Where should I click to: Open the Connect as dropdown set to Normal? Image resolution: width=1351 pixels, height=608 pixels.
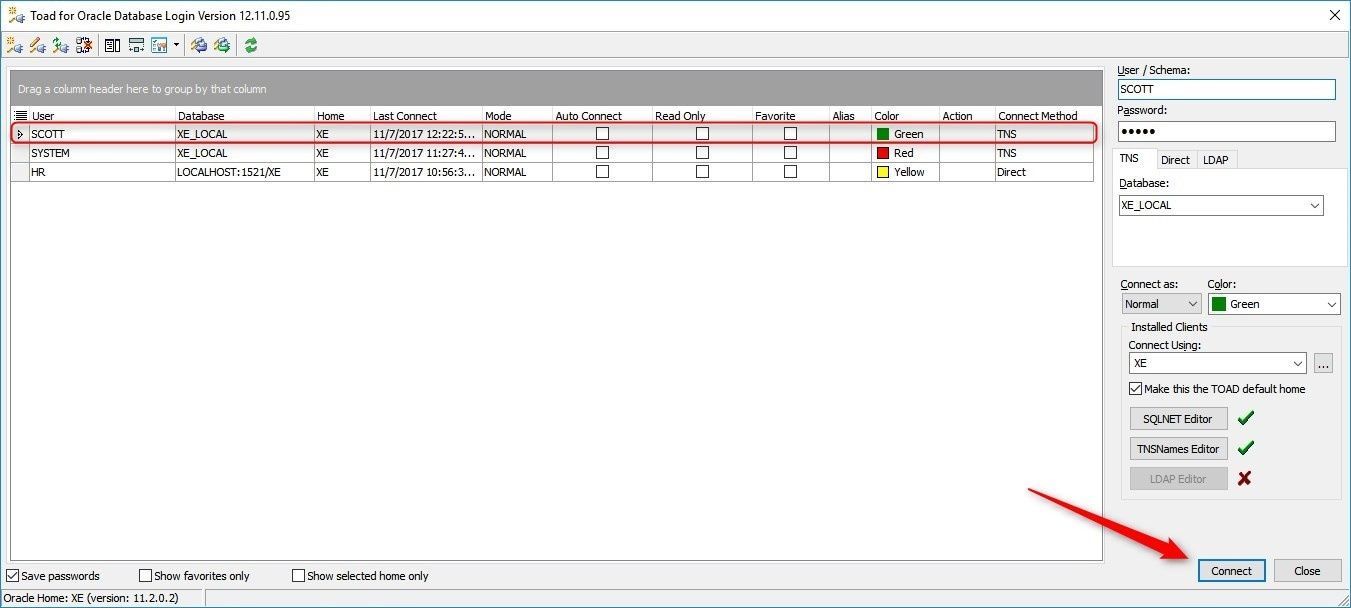point(1192,304)
